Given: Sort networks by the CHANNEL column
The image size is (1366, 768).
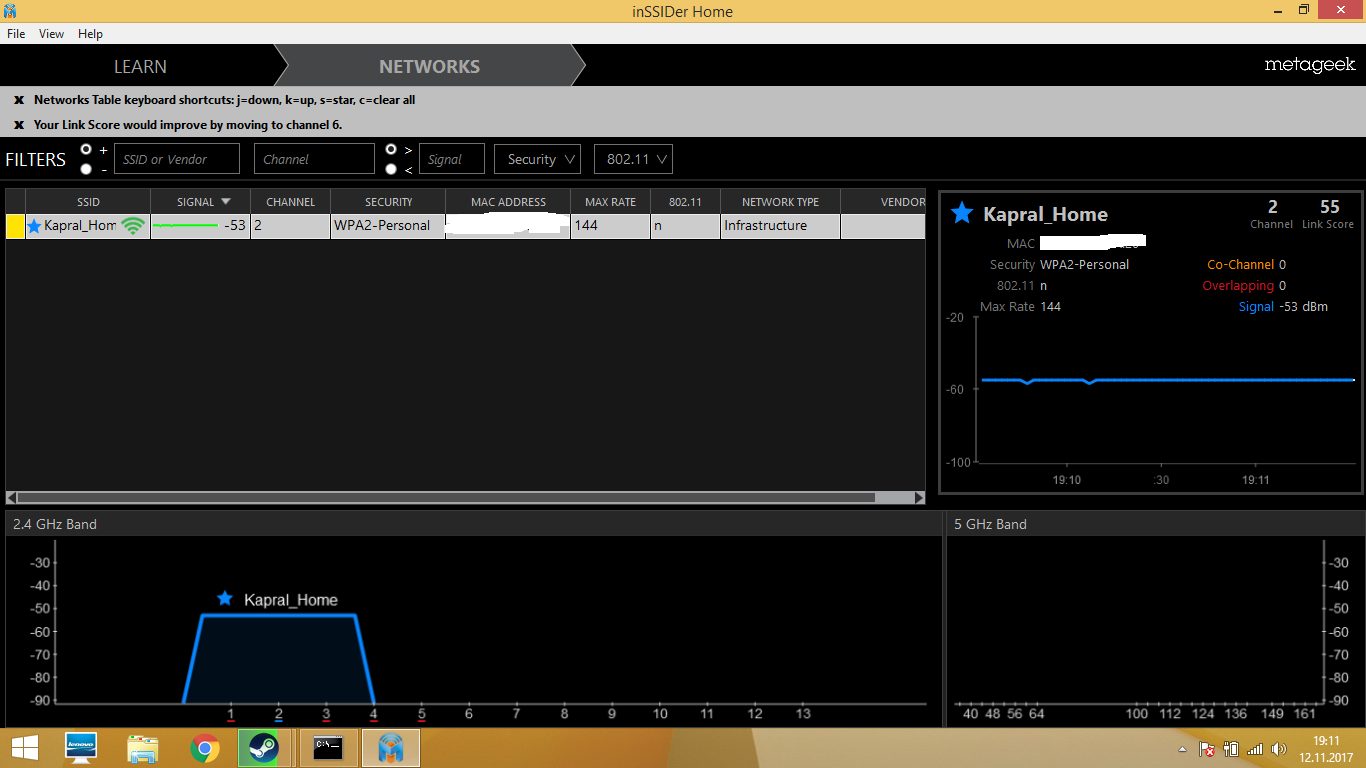Looking at the screenshot, I should 290,202.
